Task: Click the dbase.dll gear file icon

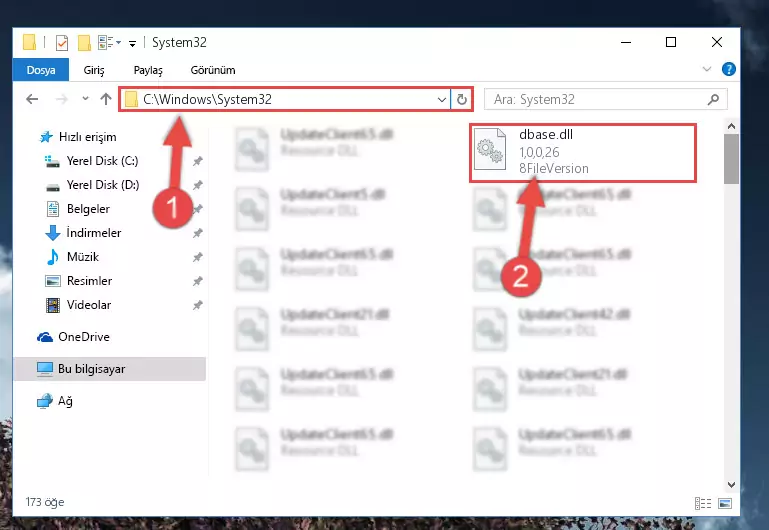Action: (490, 149)
